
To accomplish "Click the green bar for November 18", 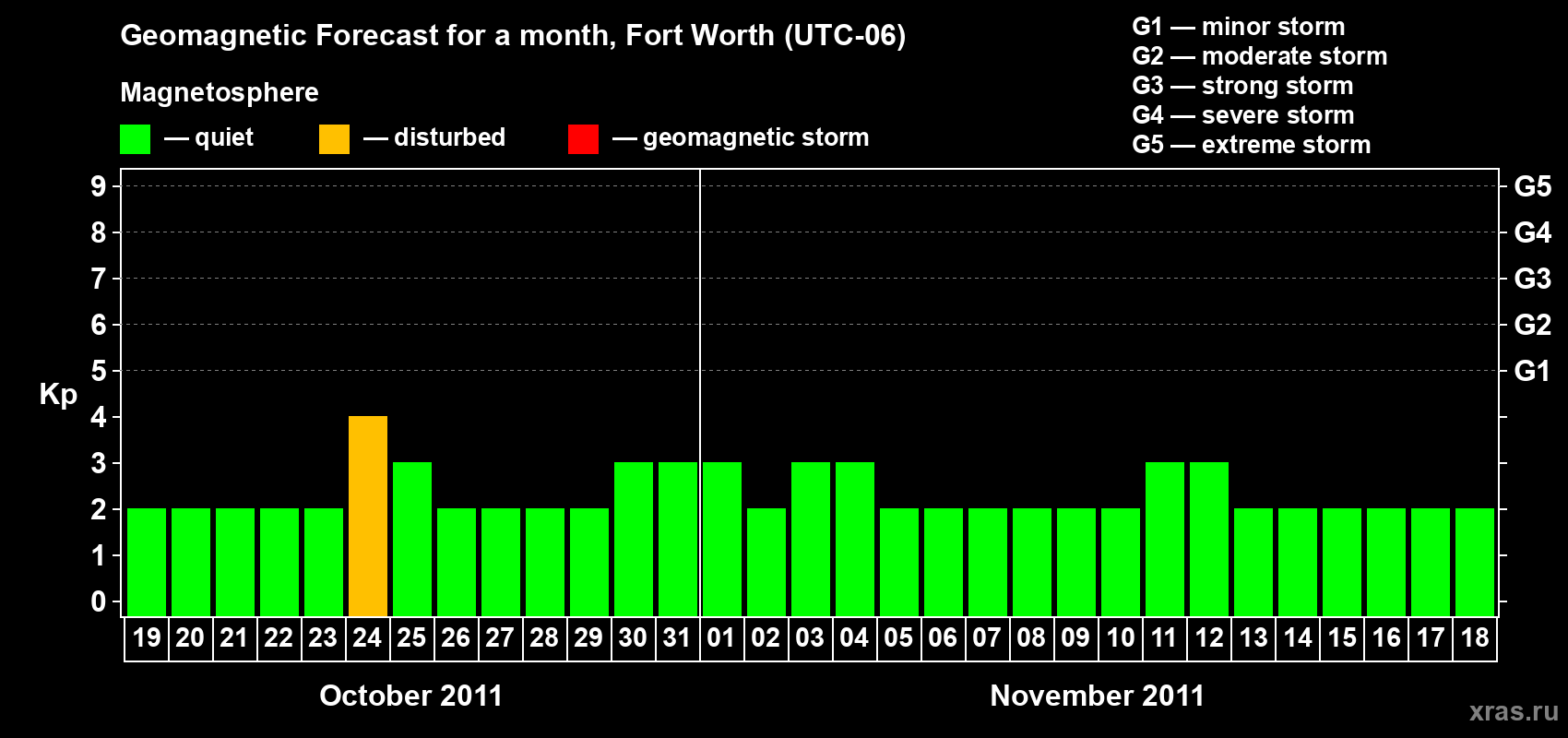I will (x=1475, y=562).
